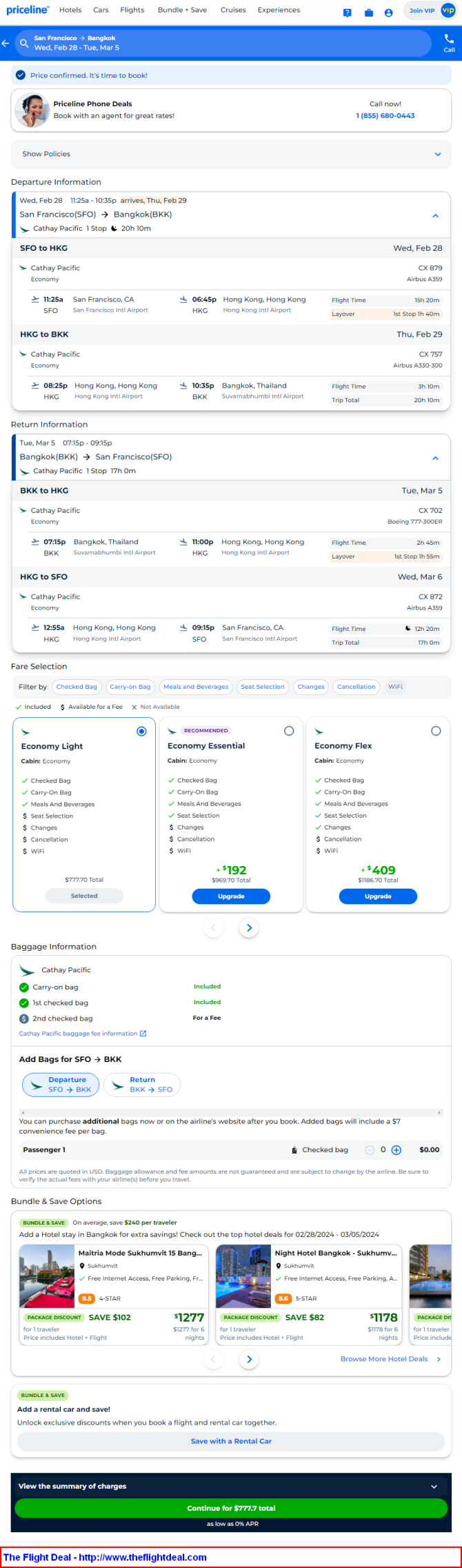This screenshot has height=1568, width=462.
Task: Click the price confirmed checkmark icon
Action: coord(21,75)
